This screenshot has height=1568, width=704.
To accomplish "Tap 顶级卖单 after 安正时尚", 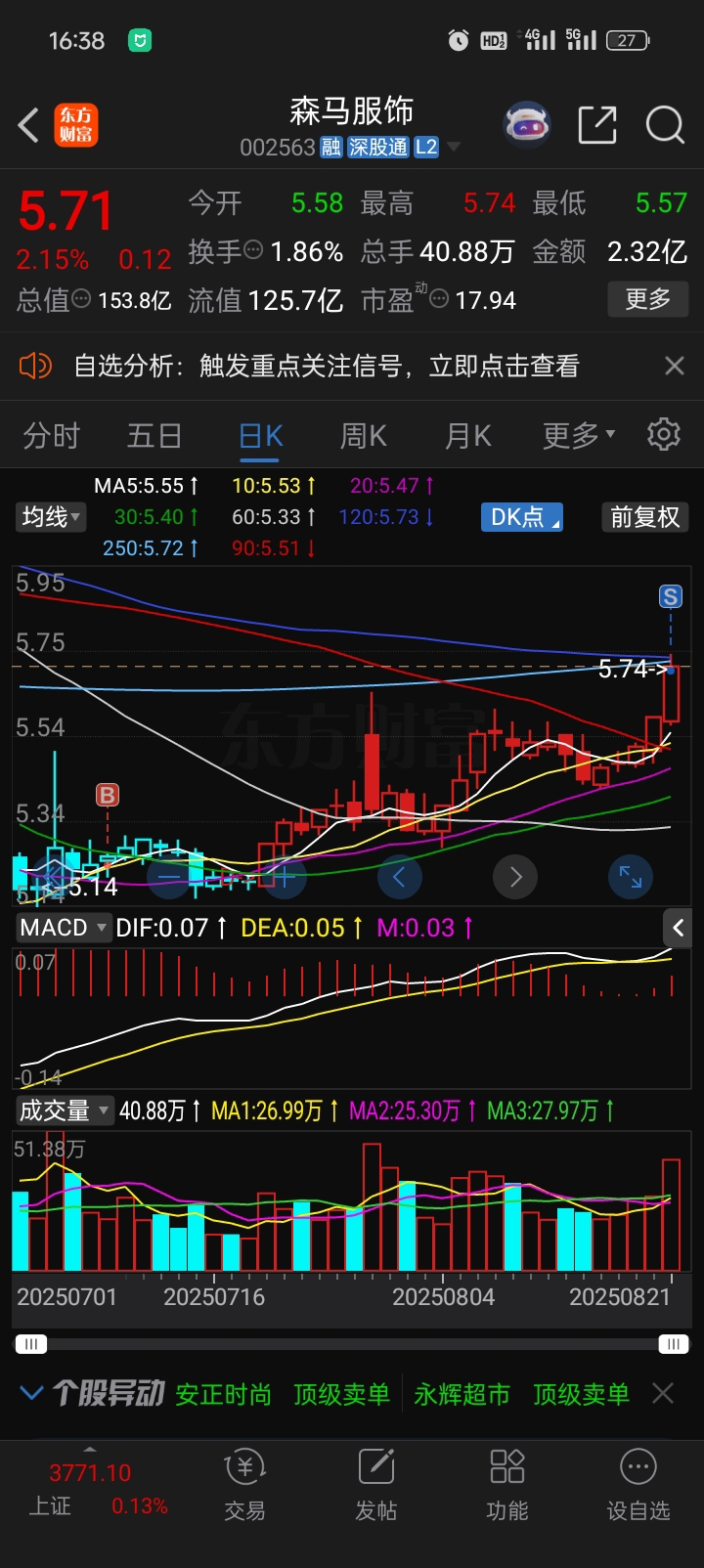I will [x=342, y=1394].
